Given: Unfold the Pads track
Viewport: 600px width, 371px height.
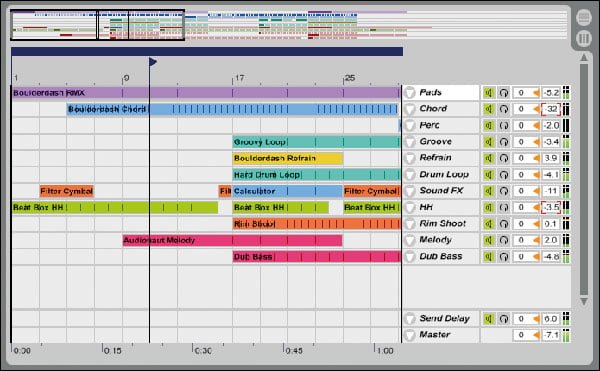Looking at the screenshot, I should tap(410, 93).
